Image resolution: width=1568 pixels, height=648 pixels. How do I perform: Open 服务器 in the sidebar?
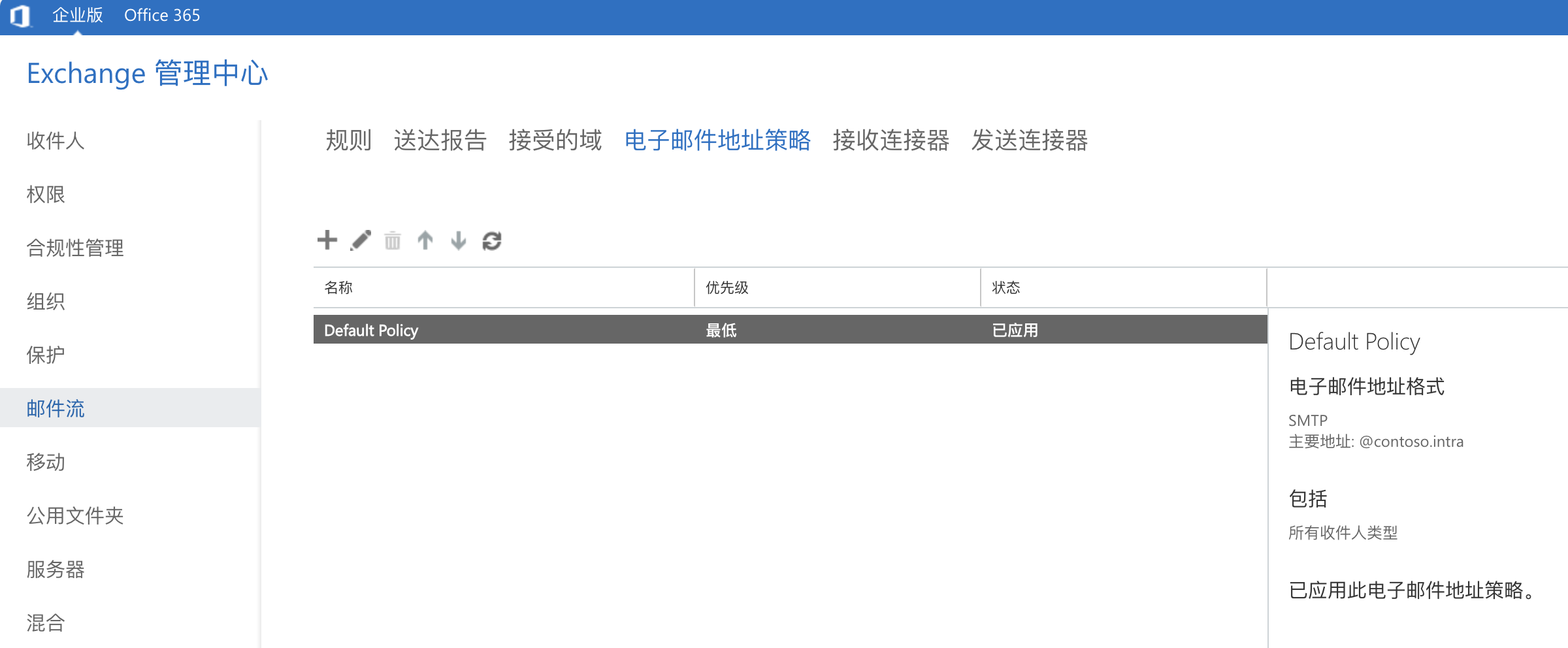pos(56,569)
